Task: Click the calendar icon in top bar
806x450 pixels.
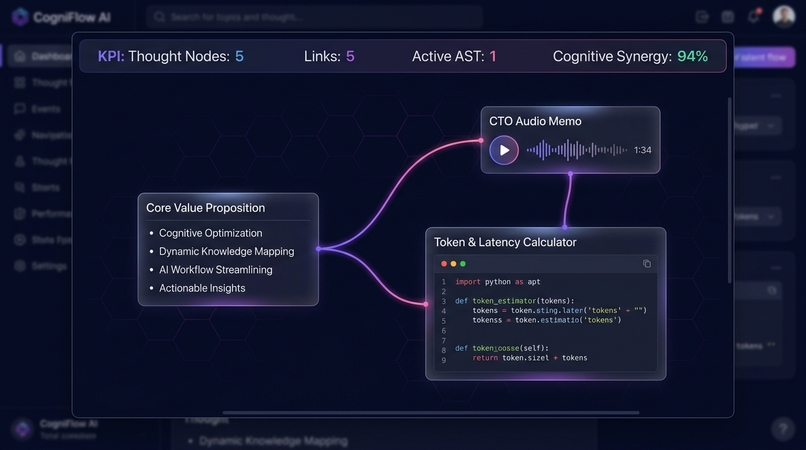Action: 728,17
